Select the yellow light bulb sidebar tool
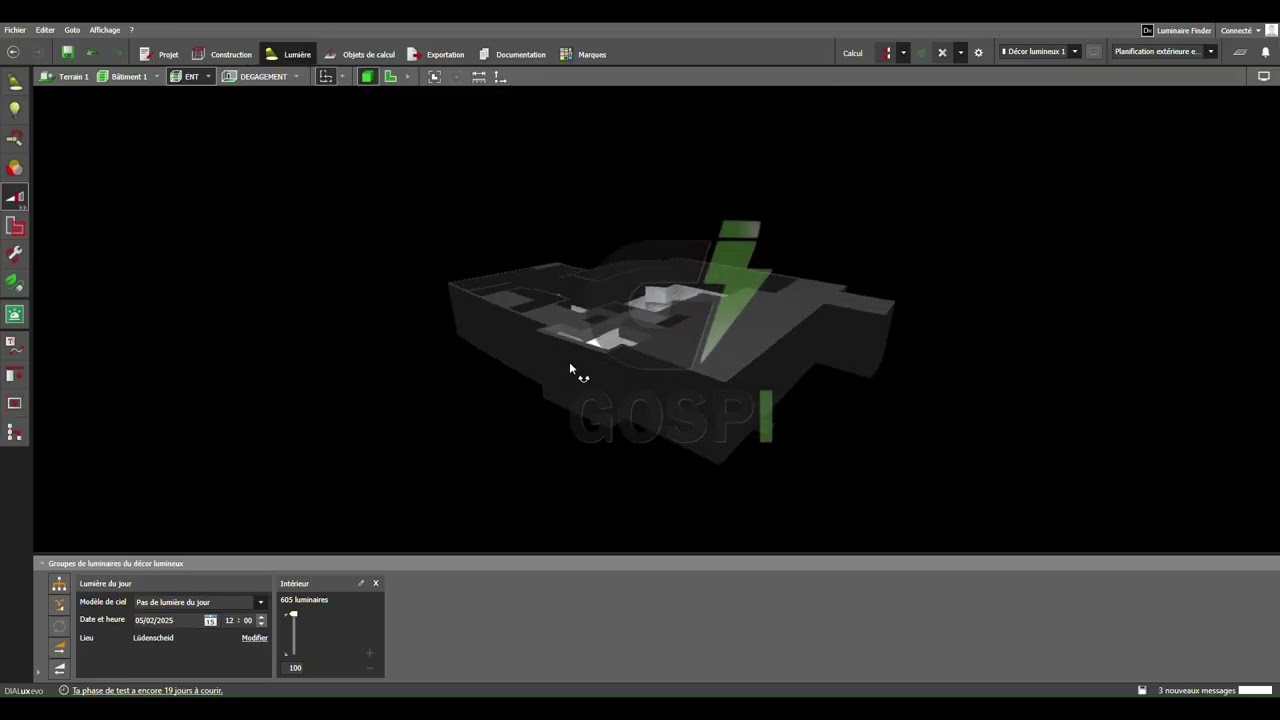This screenshot has height=720, width=1280. 15,110
